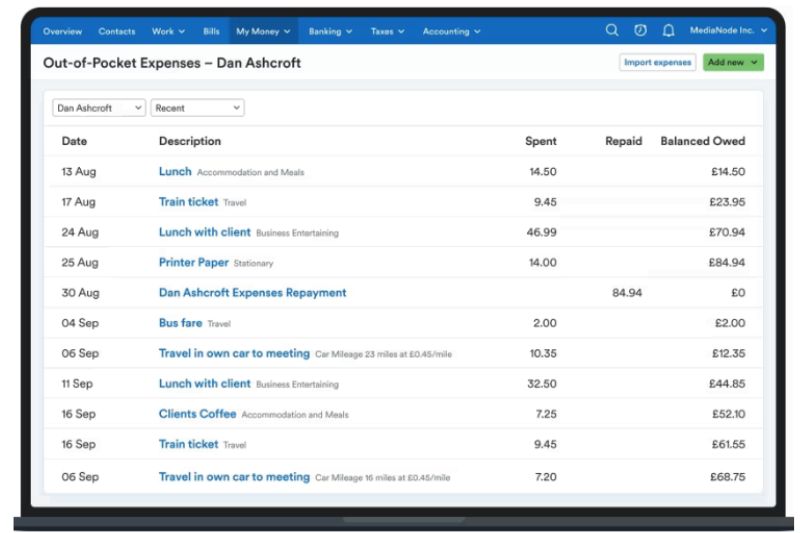Image resolution: width=800 pixels, height=533 pixels.
Task: Expand the Banking menu
Action: point(330,31)
